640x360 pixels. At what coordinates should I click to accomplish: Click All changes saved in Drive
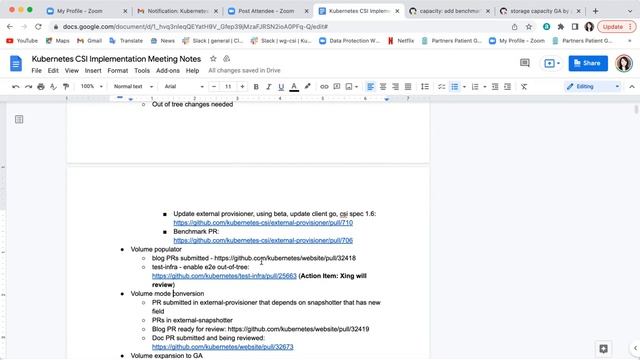click(x=244, y=71)
